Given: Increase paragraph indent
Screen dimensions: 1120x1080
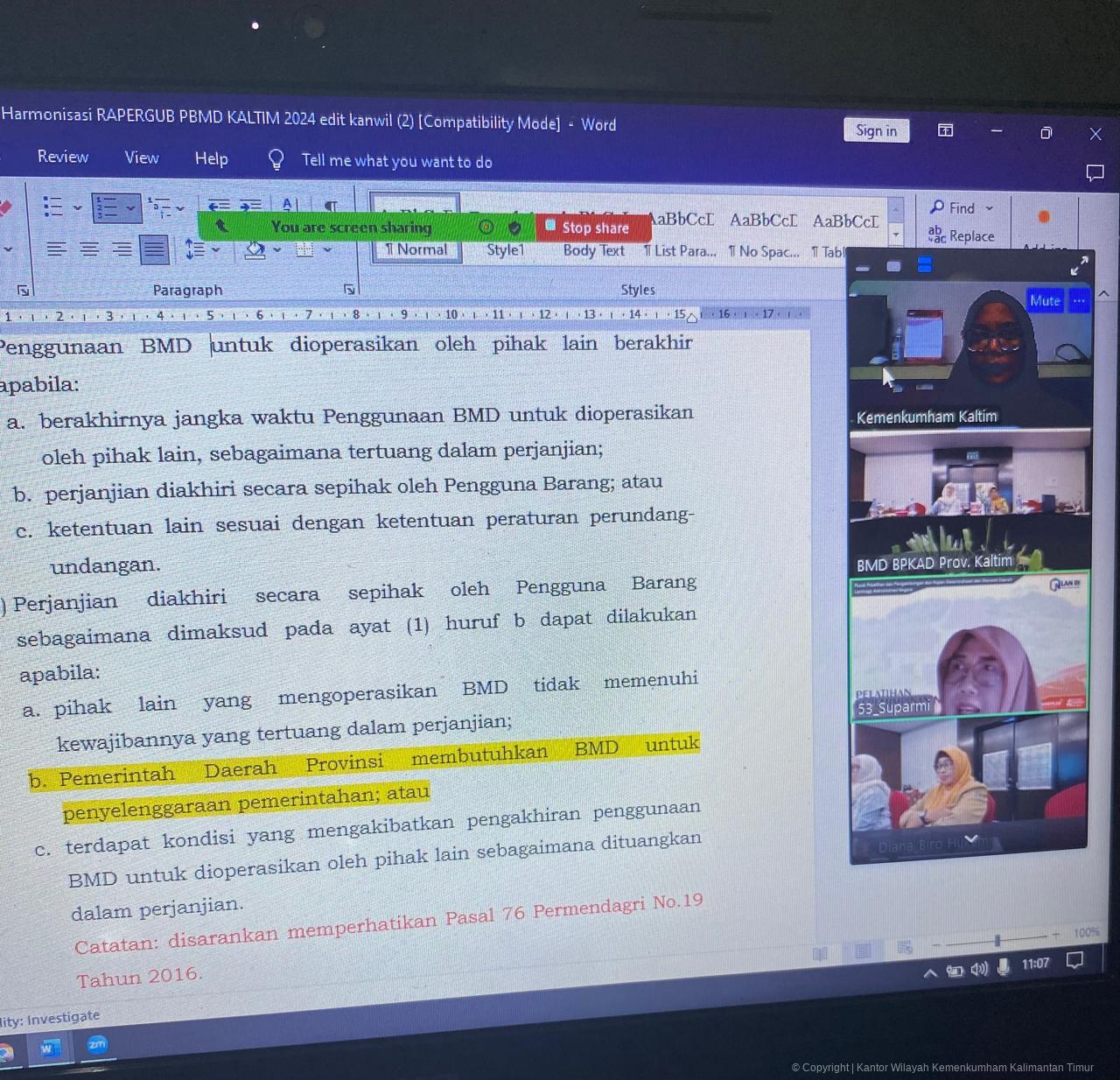Looking at the screenshot, I should pyautogui.click(x=251, y=206).
